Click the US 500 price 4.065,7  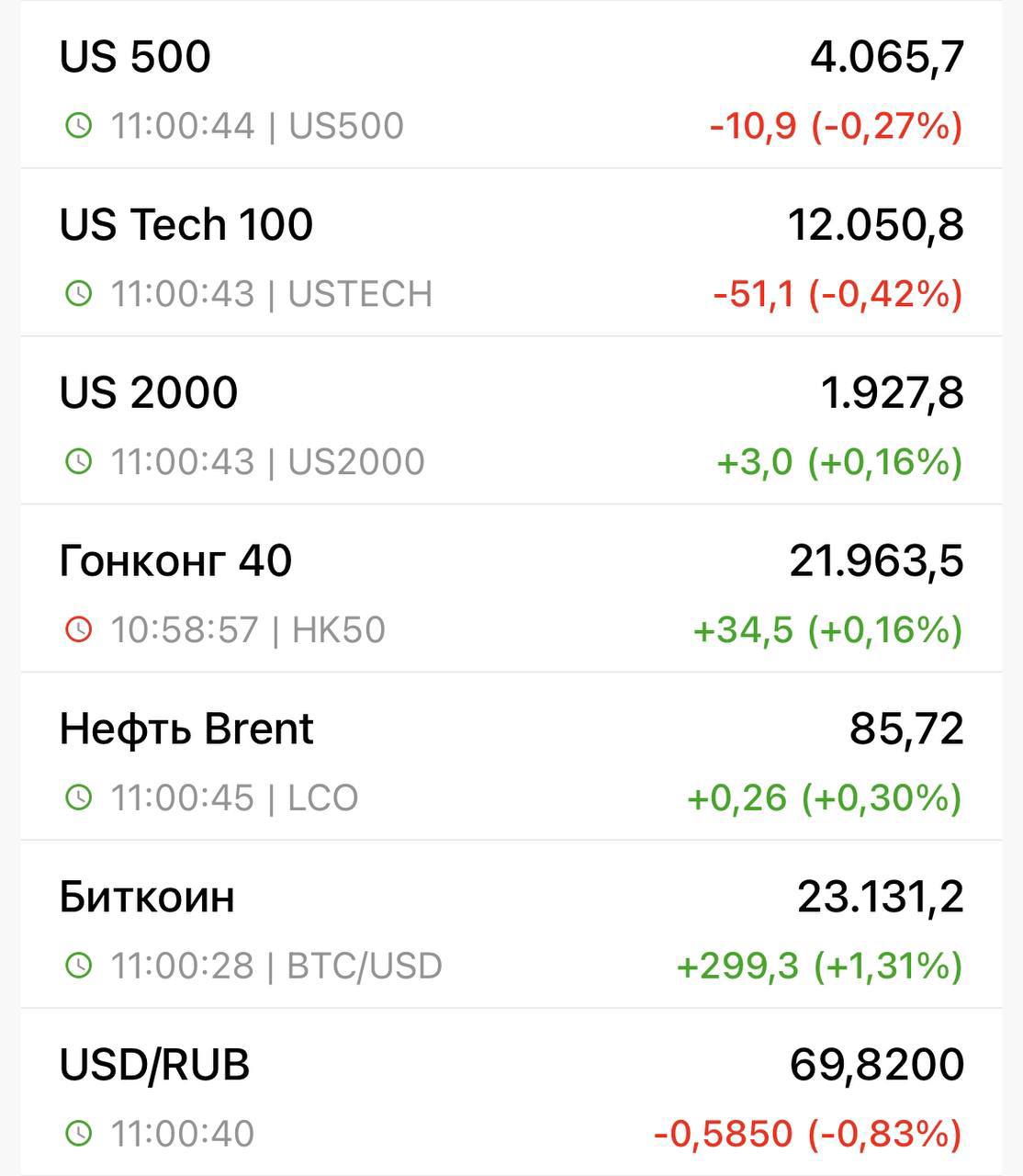886,57
